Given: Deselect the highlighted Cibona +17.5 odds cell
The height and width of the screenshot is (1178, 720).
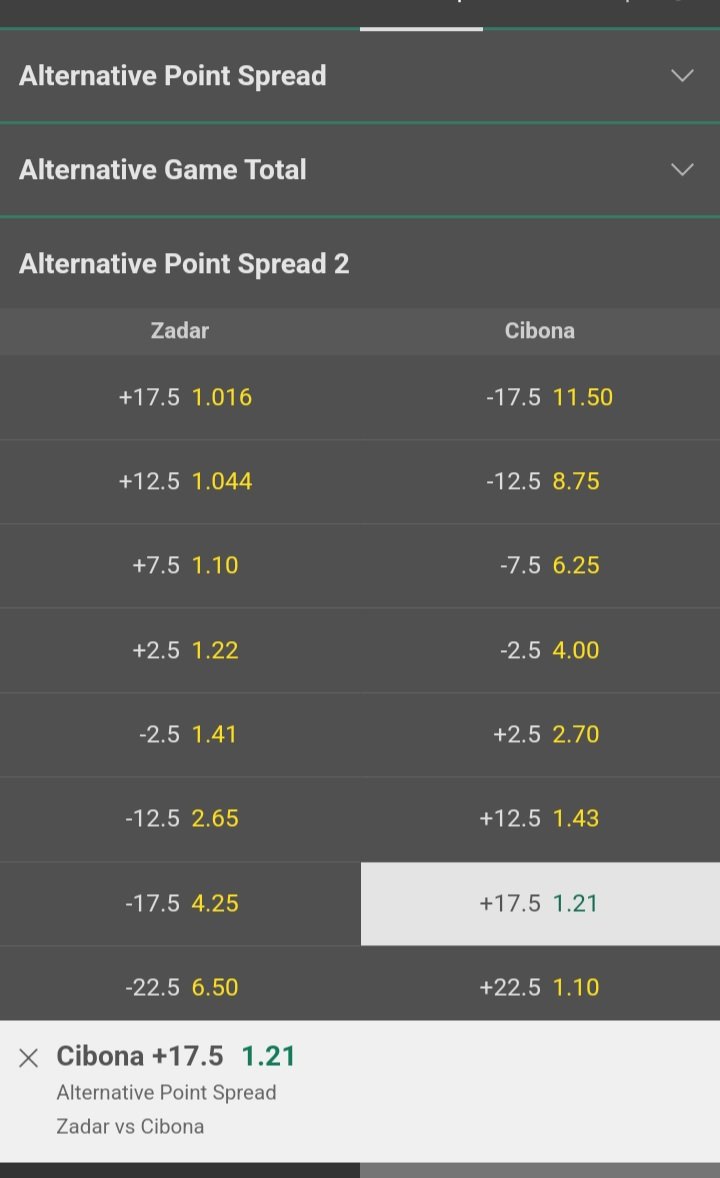Looking at the screenshot, I should 540,904.
